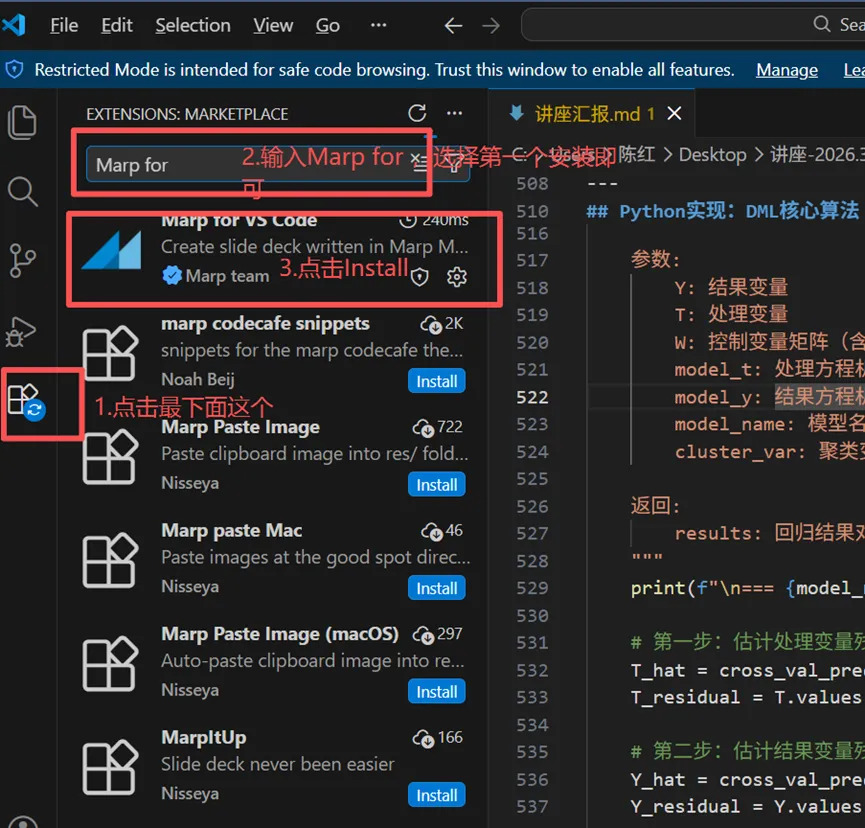The height and width of the screenshot is (828, 865).
Task: Open the Accounts icon at the activity bar bottom
Action: [23, 822]
